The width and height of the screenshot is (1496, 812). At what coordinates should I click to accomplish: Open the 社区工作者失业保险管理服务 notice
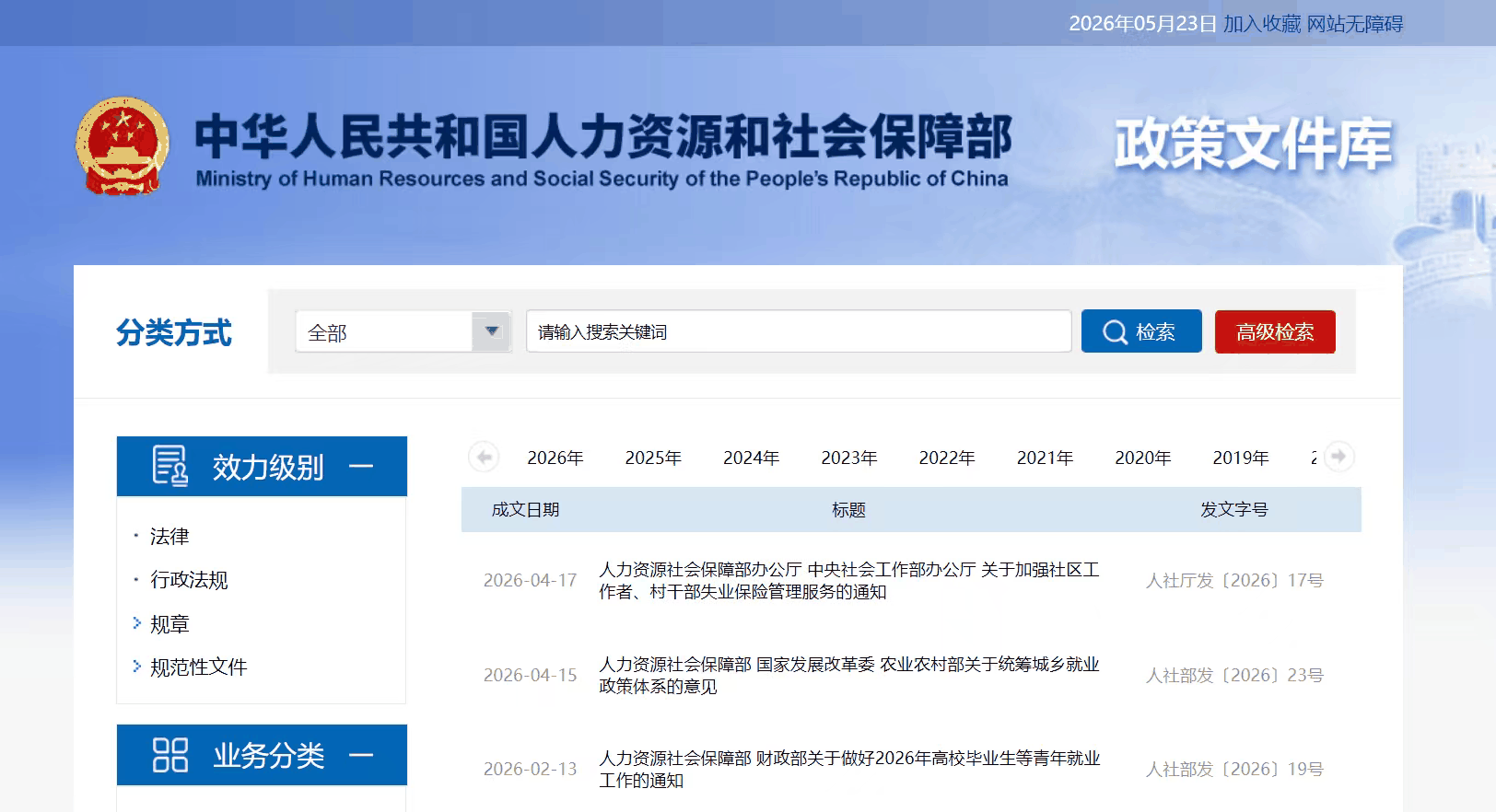pos(849,581)
